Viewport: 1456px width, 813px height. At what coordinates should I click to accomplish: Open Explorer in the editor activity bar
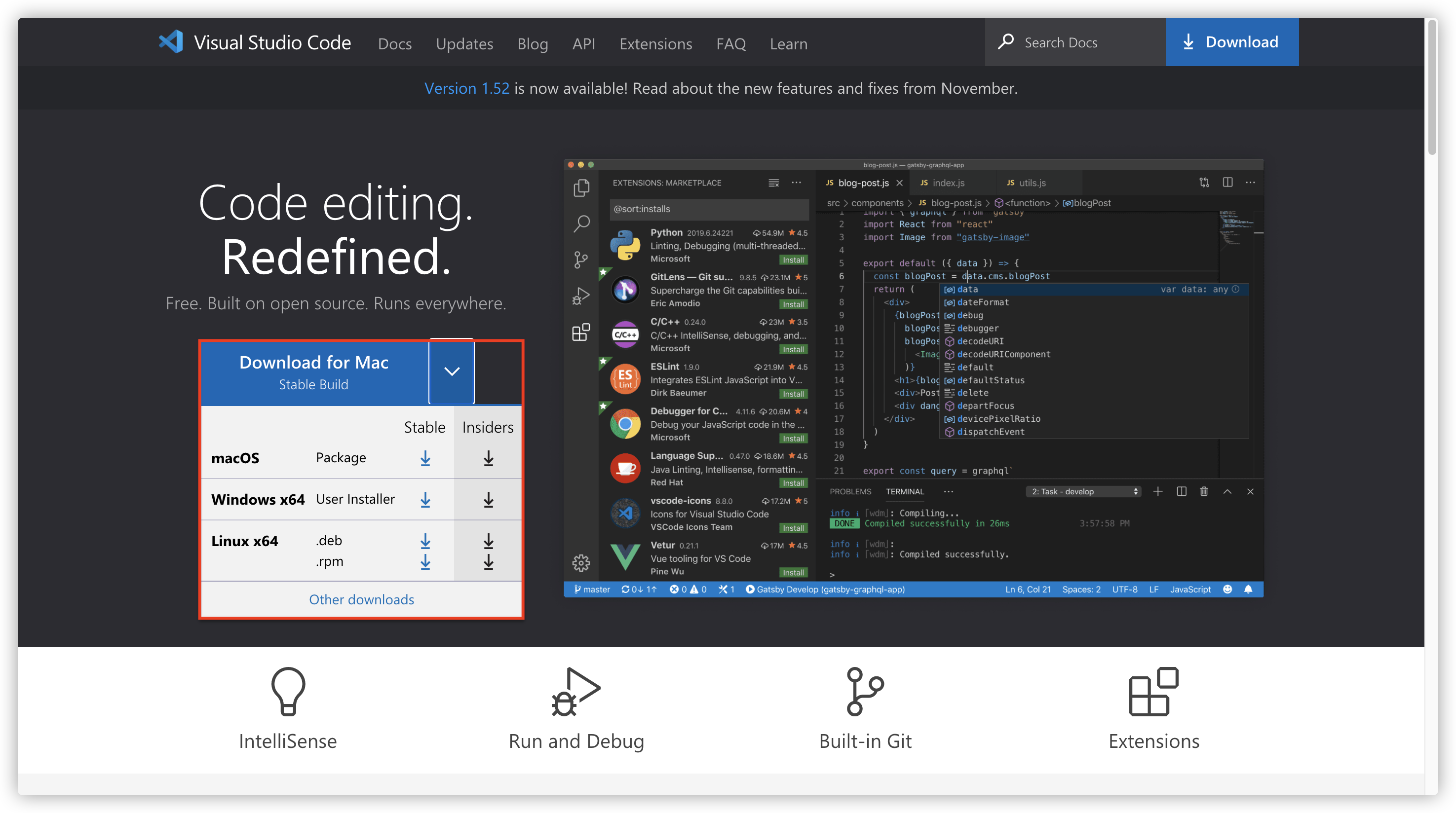coord(581,187)
